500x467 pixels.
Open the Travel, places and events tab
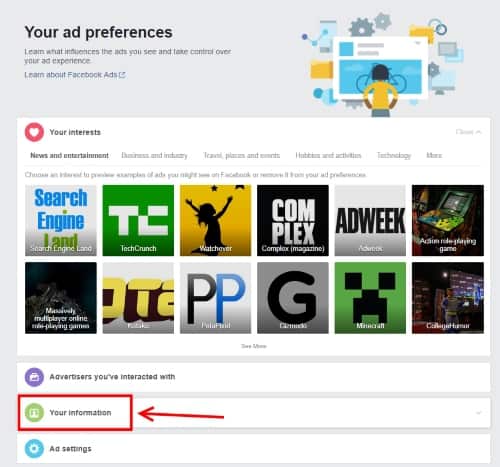pos(242,155)
